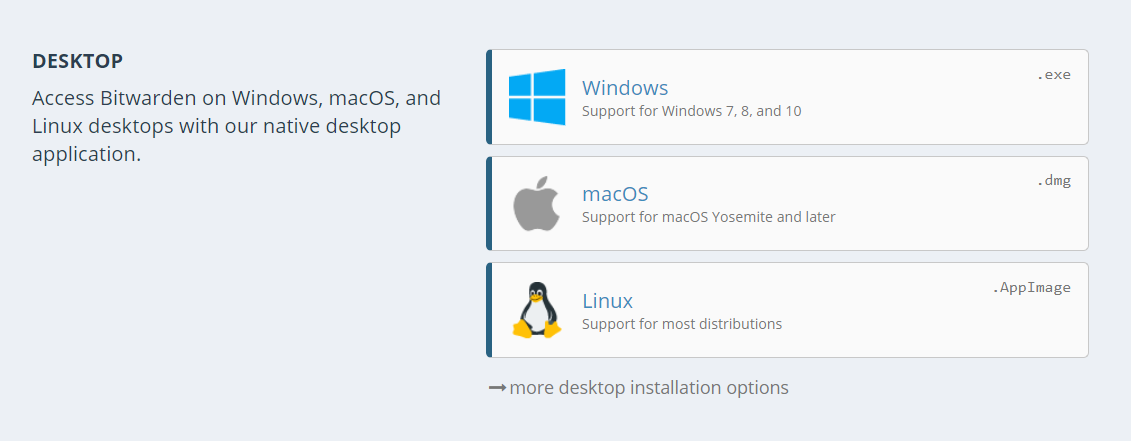The height and width of the screenshot is (441, 1131).
Task: Click "Support for macOS Yosemite and later" text
Action: (708, 217)
